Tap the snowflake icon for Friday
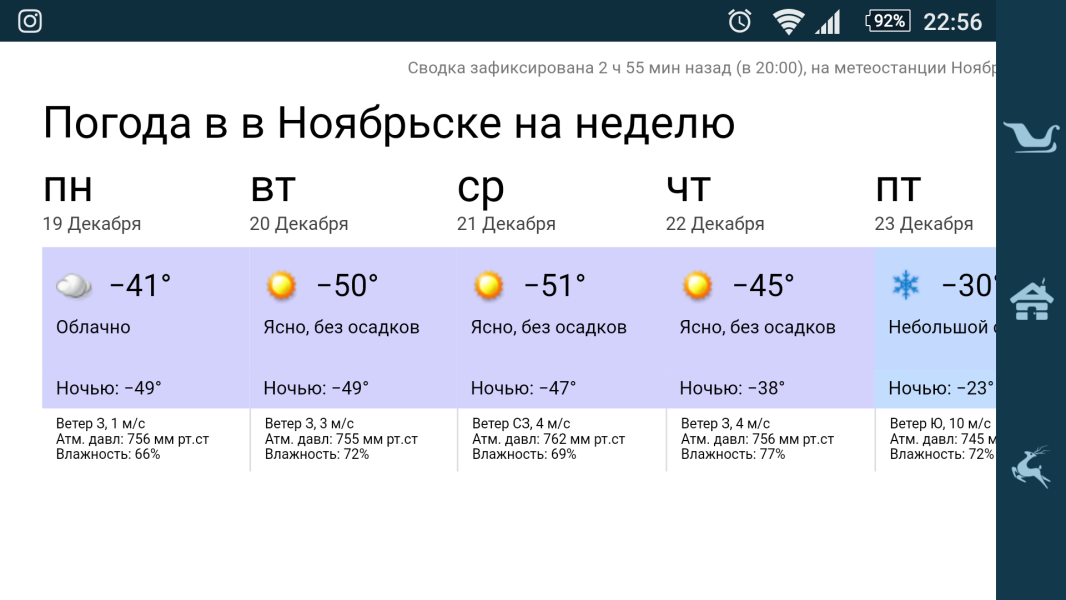Viewport: 1066px width, 600px height. click(906, 287)
